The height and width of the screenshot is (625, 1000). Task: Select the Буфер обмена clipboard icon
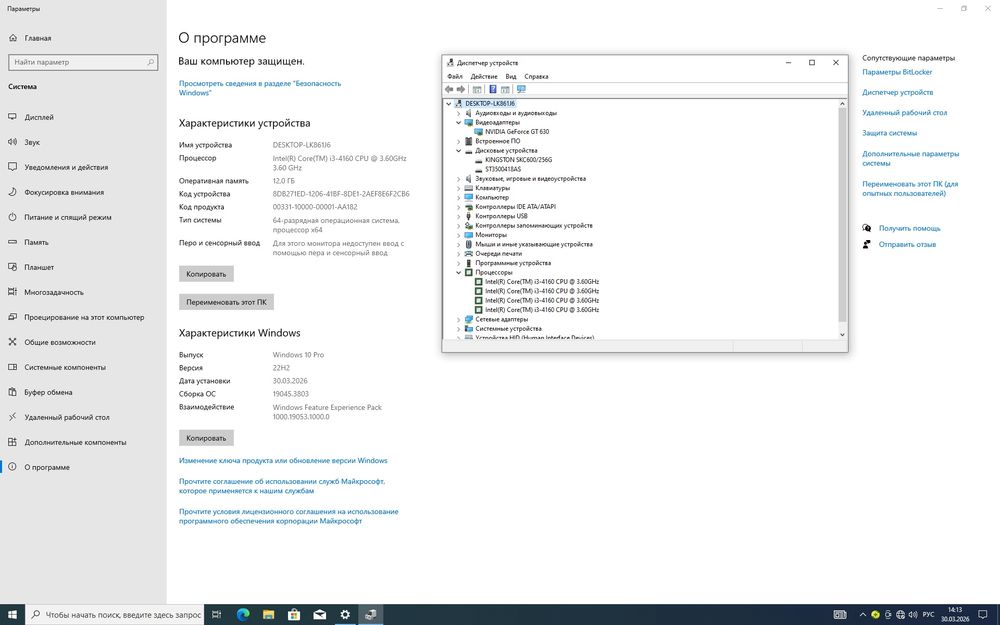click(12, 392)
